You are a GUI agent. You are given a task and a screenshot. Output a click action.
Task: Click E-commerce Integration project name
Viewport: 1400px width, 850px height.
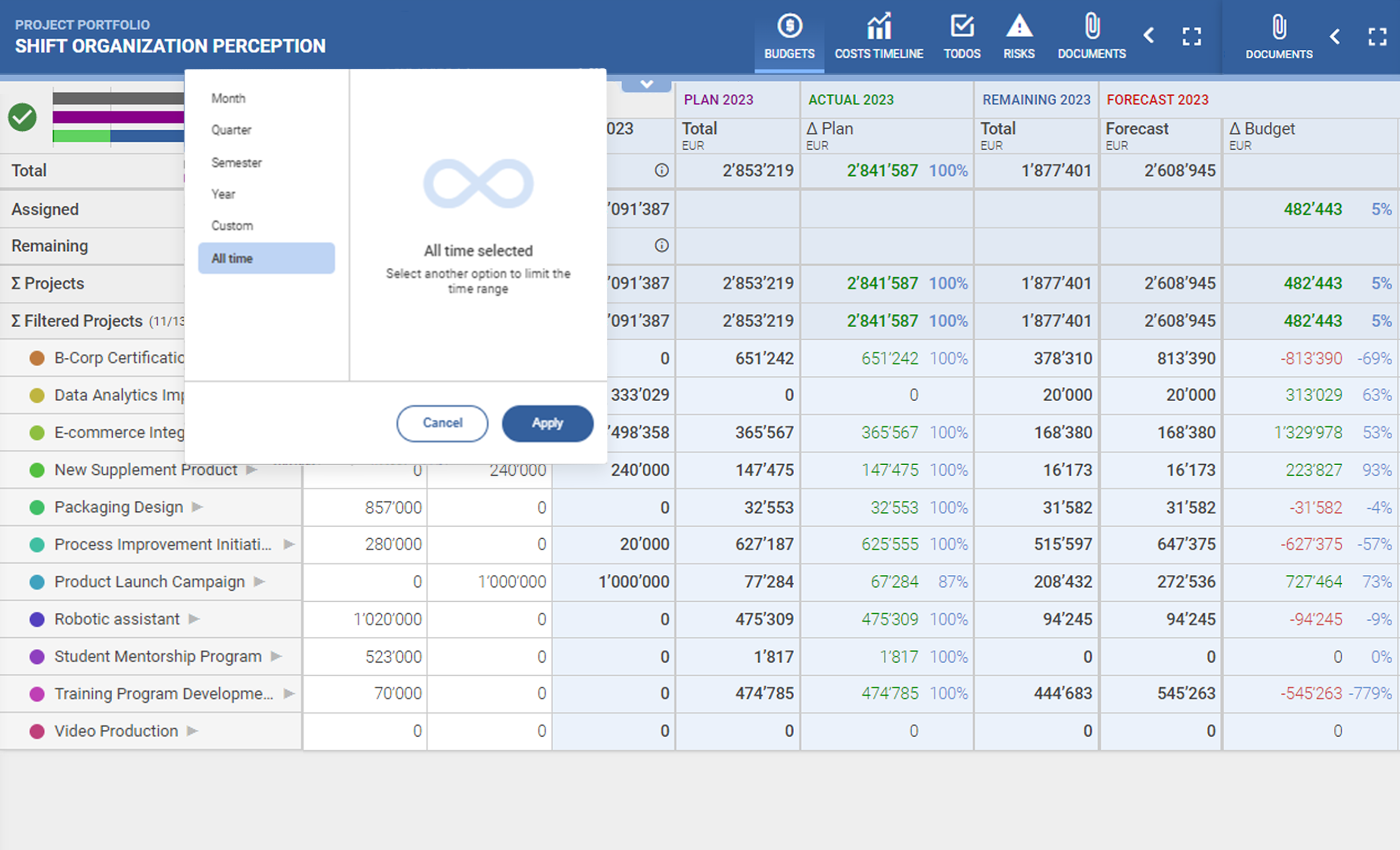tap(119, 432)
